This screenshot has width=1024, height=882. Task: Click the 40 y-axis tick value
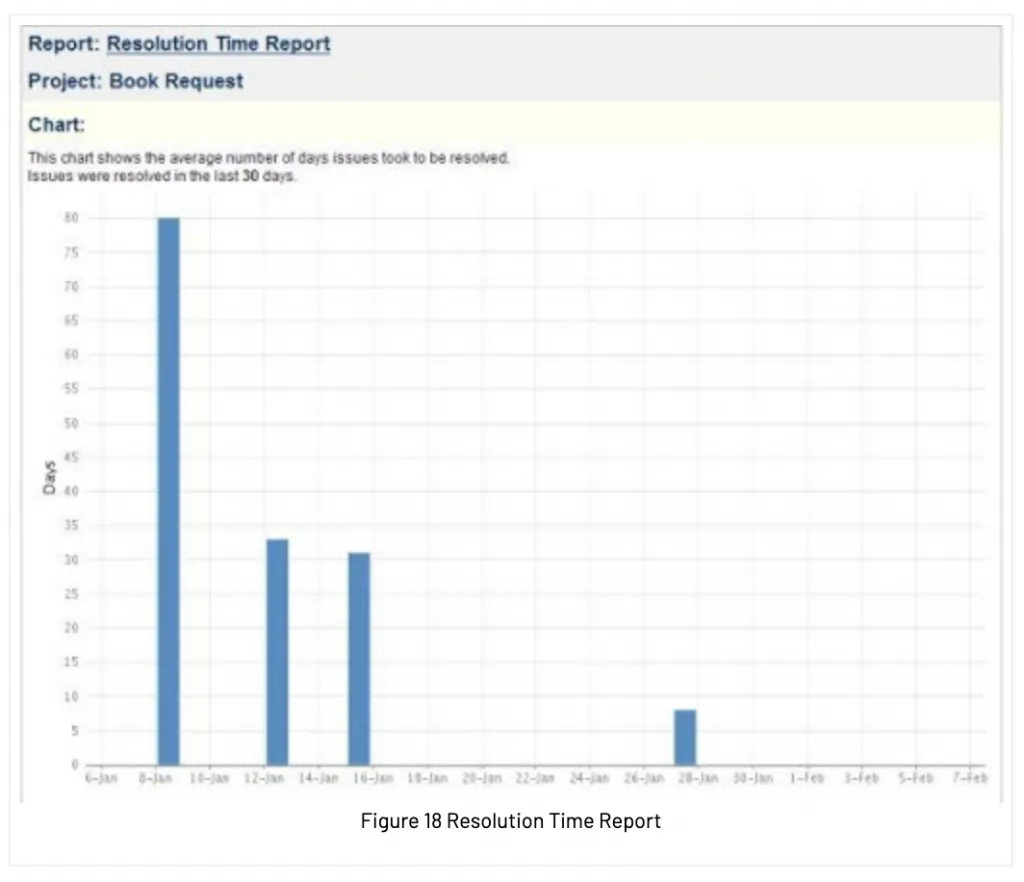pyautogui.click(x=71, y=491)
